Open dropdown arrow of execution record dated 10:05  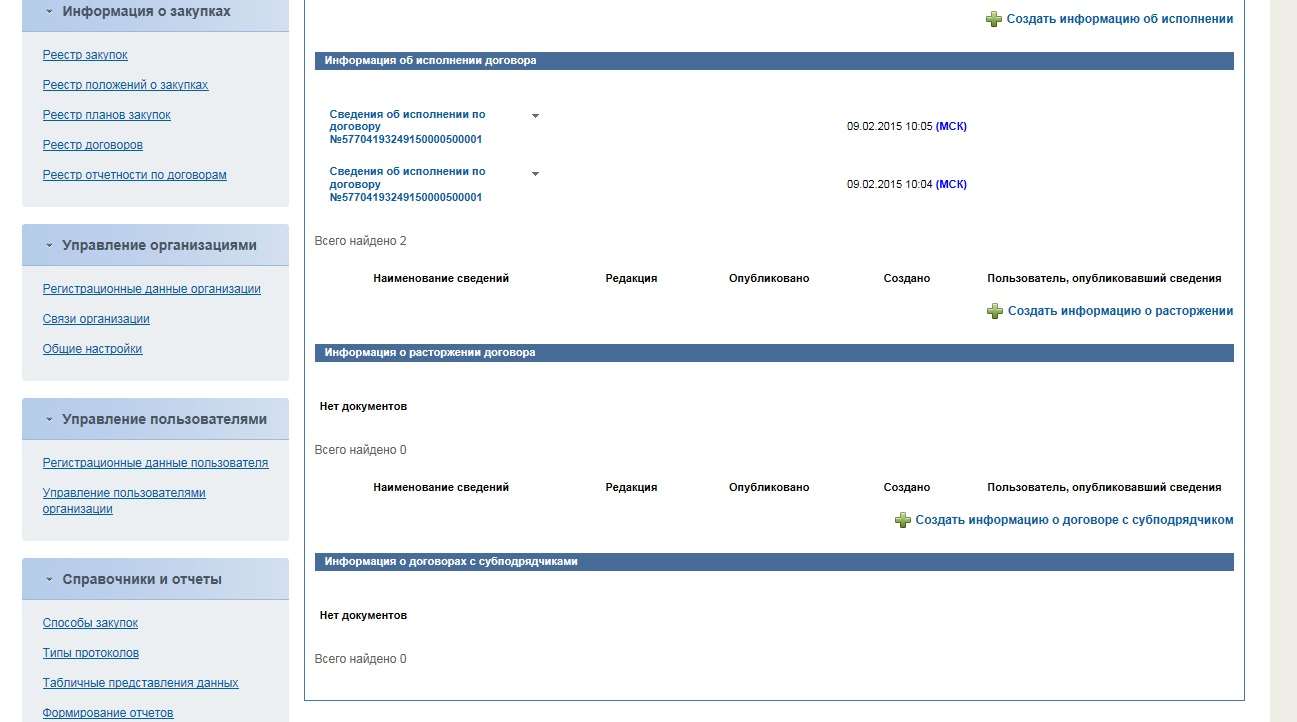click(x=535, y=116)
